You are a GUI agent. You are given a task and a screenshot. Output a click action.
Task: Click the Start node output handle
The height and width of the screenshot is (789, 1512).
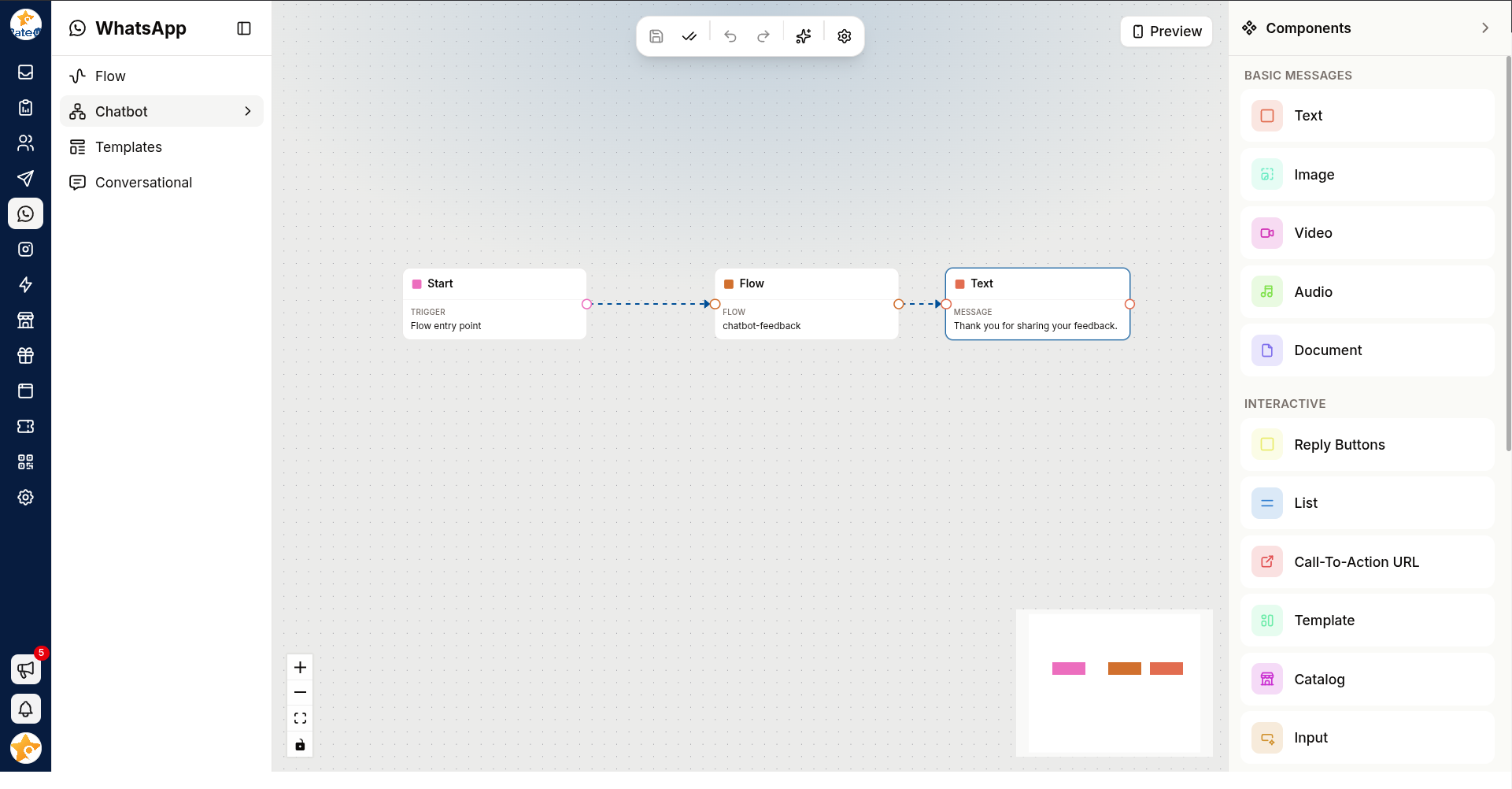click(x=586, y=304)
